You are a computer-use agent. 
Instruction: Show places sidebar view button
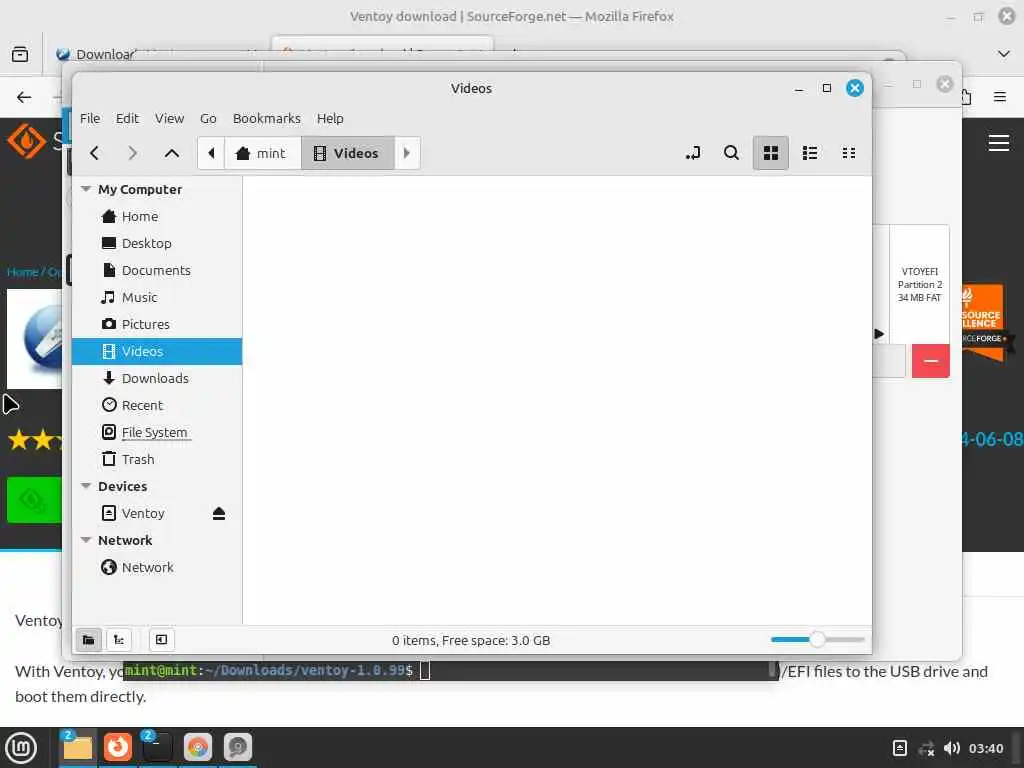coord(88,640)
